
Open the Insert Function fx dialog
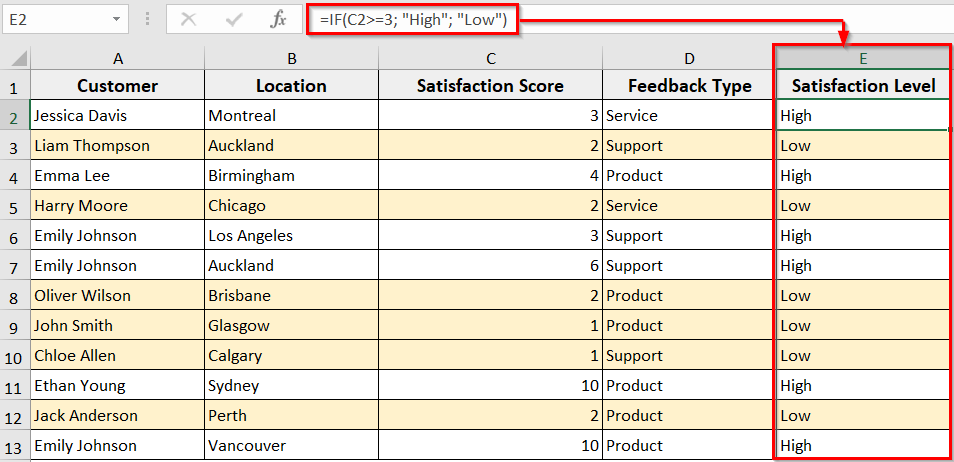279,19
